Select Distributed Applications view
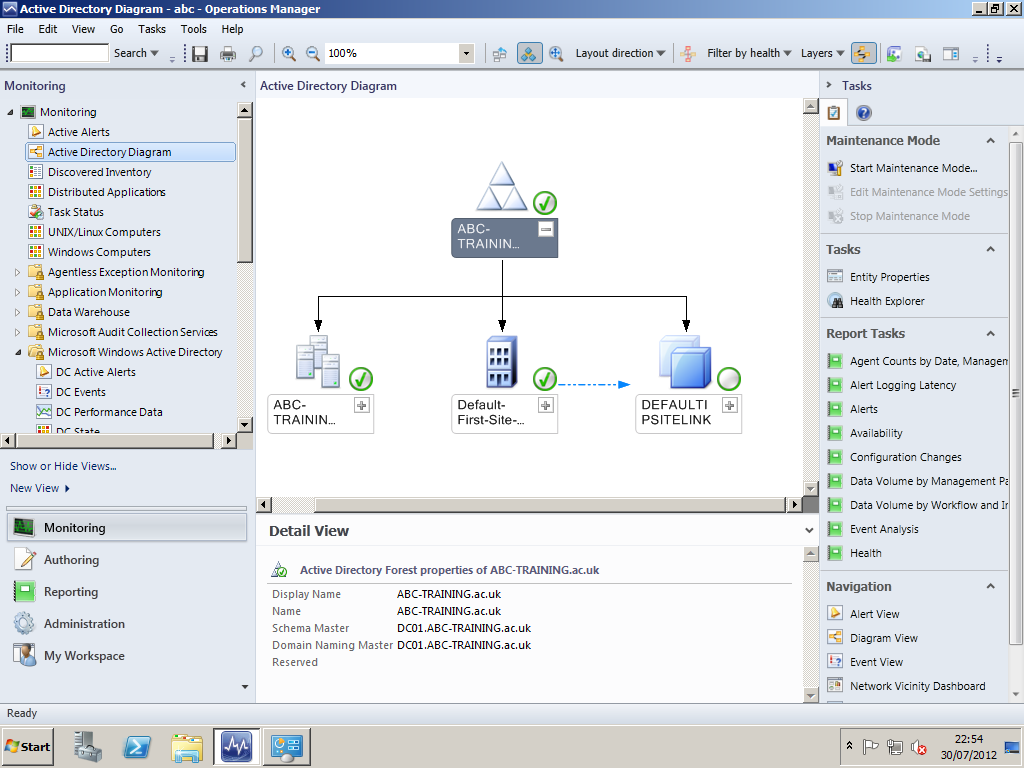 [x=106, y=192]
